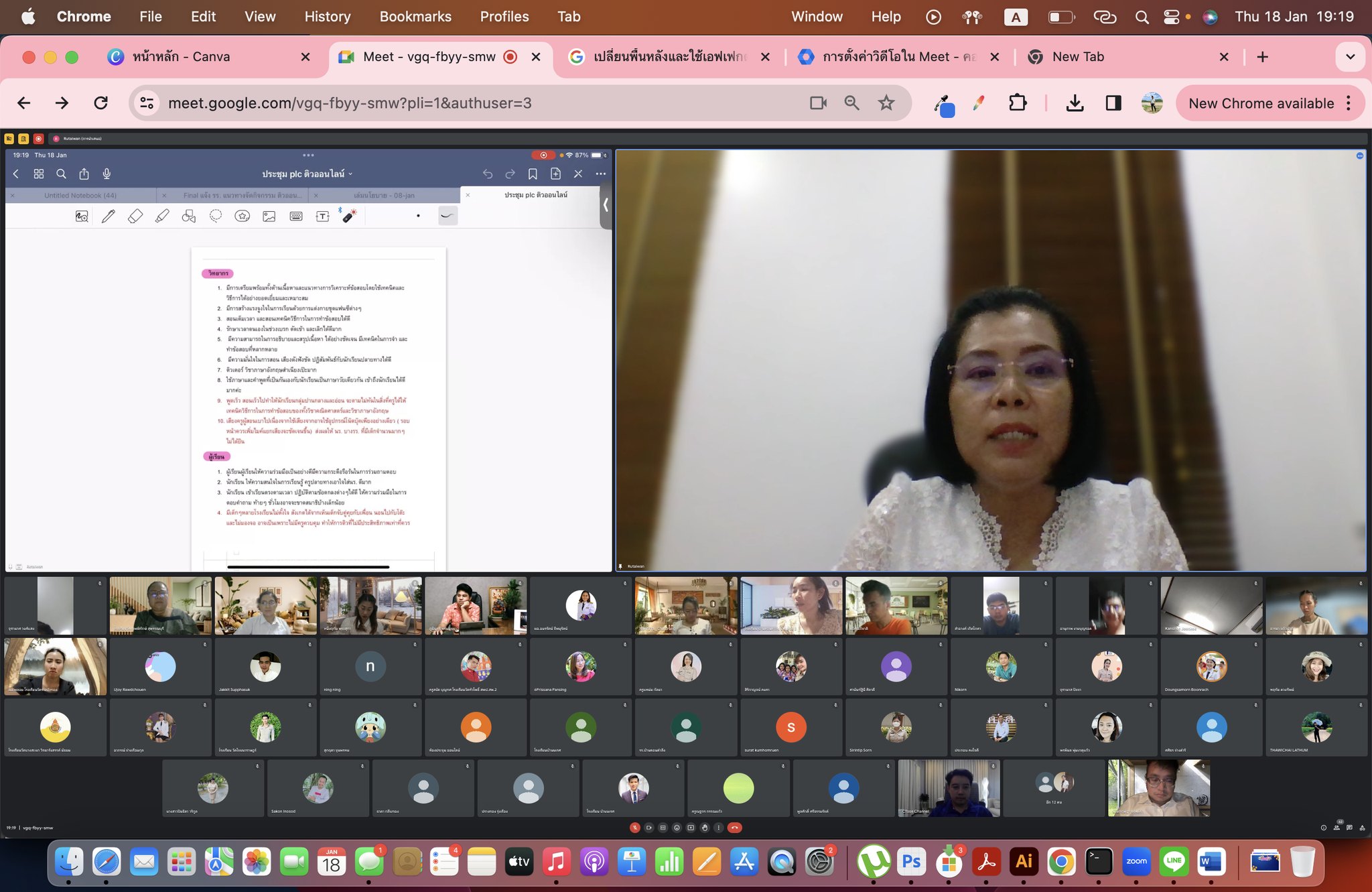Open Meet more options three dots
The height and width of the screenshot is (892, 1372).
tap(719, 828)
